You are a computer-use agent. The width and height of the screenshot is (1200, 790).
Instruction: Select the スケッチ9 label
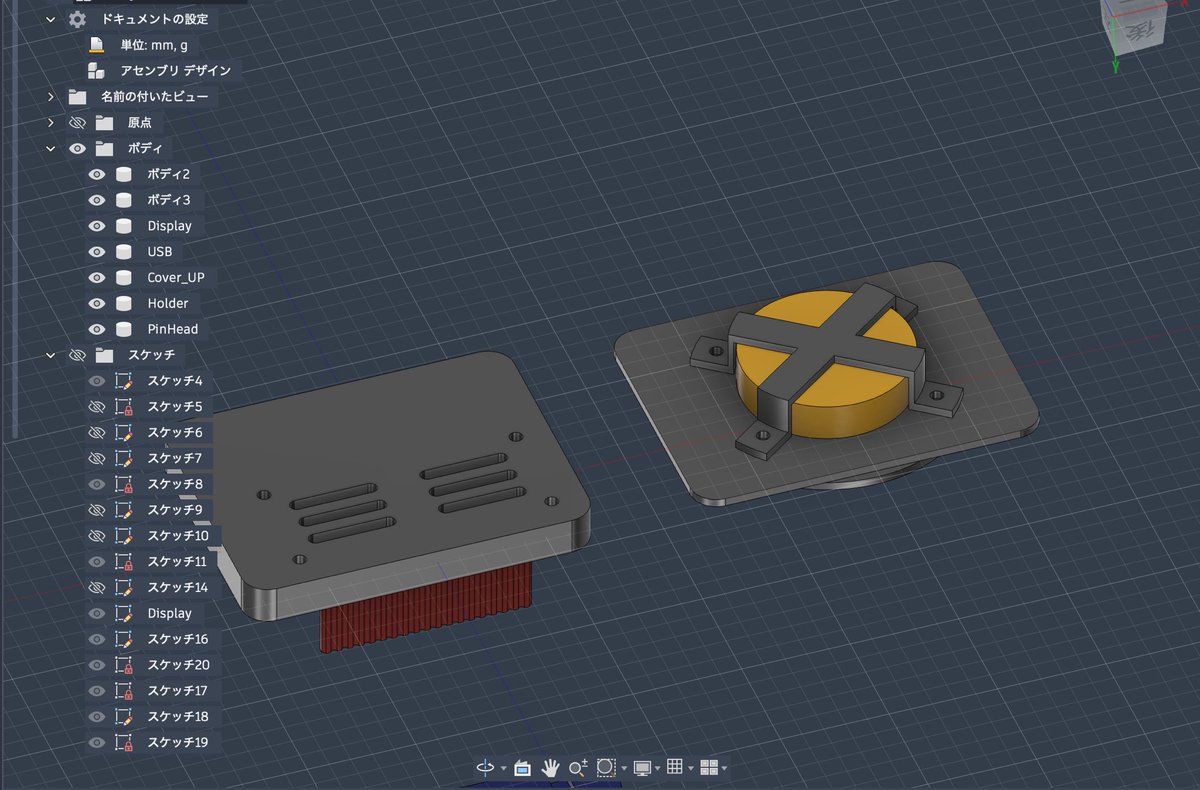coord(175,510)
